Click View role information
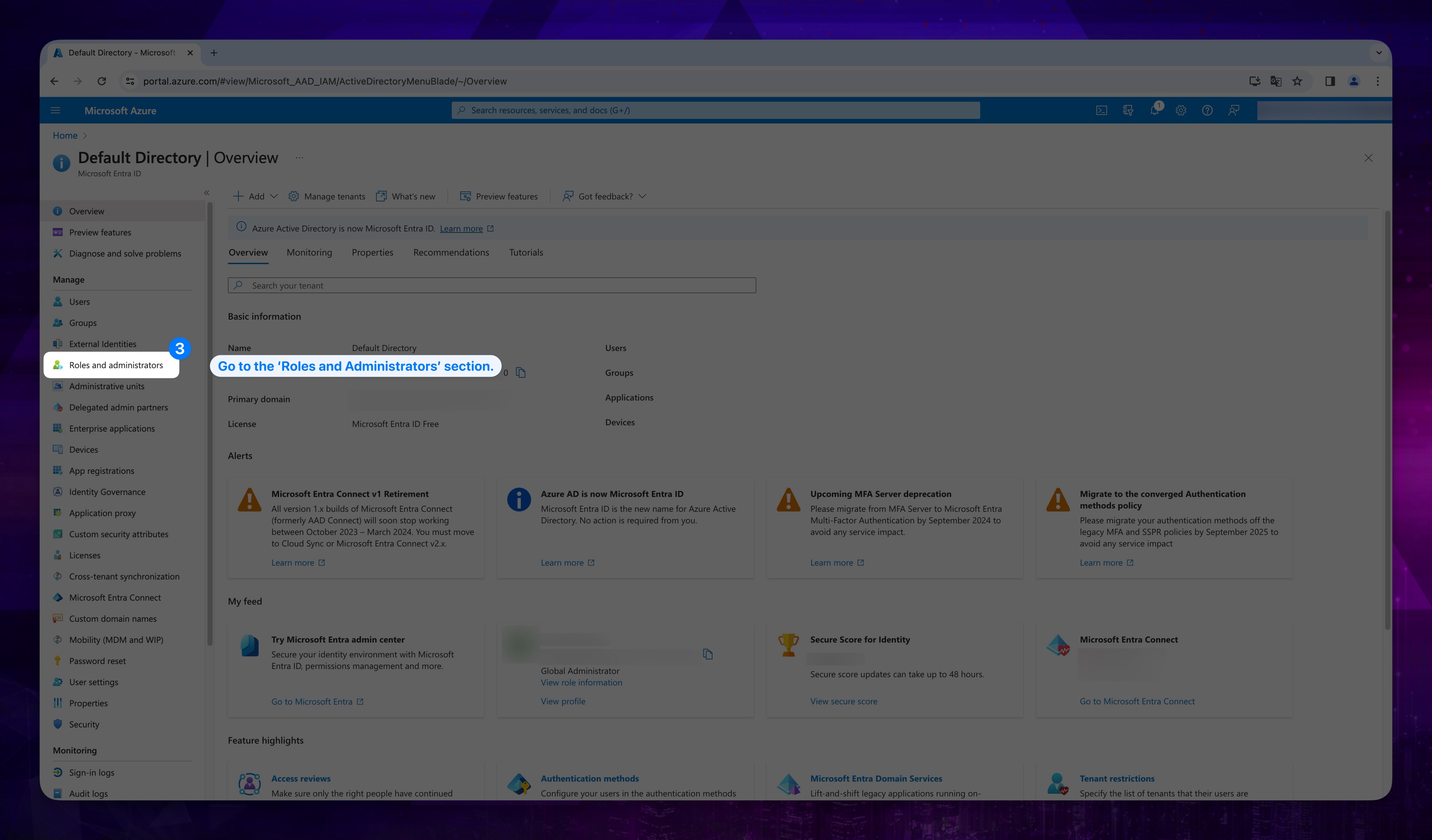 tap(581, 682)
